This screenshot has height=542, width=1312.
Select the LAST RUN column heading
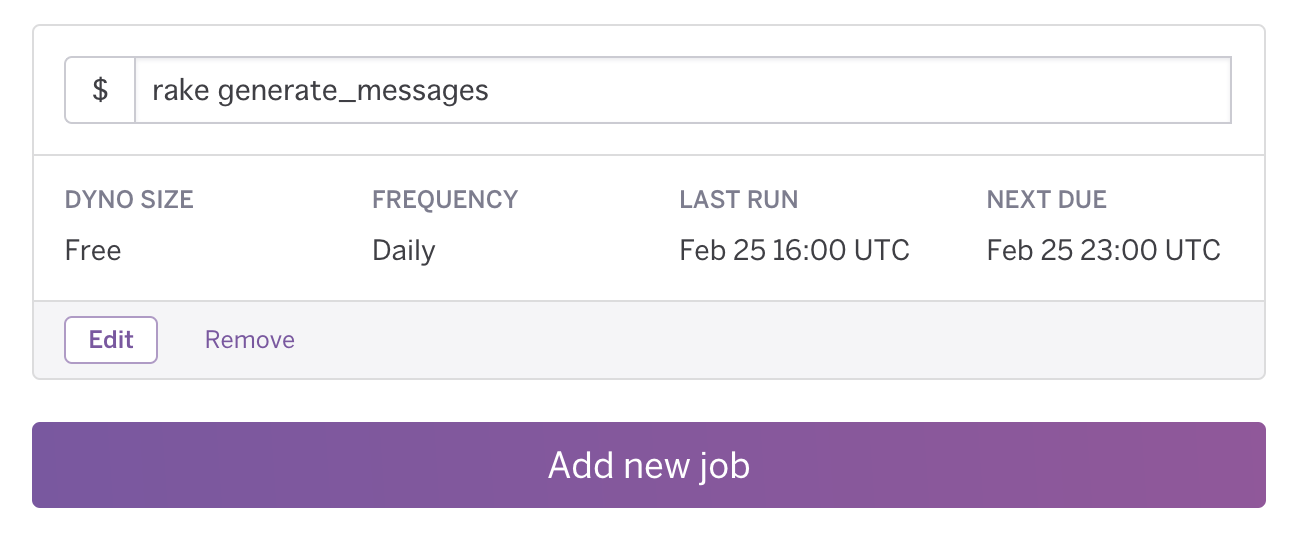point(739,199)
